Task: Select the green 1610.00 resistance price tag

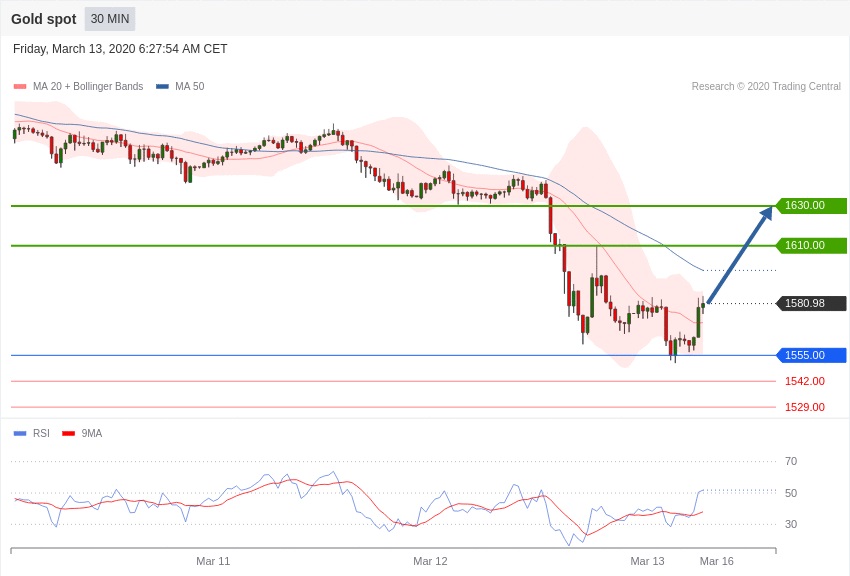Action: point(811,246)
